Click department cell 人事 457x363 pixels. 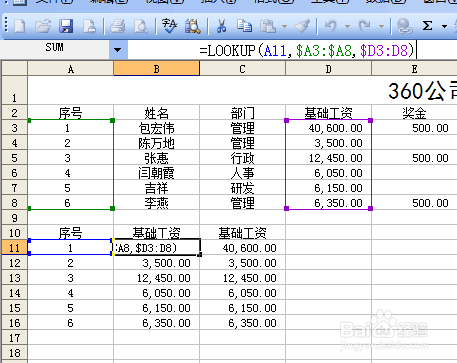coord(242,173)
